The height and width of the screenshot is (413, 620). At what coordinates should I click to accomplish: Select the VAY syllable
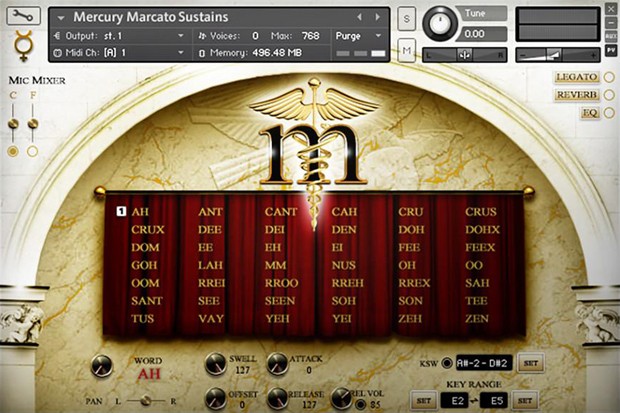pyautogui.click(x=211, y=319)
